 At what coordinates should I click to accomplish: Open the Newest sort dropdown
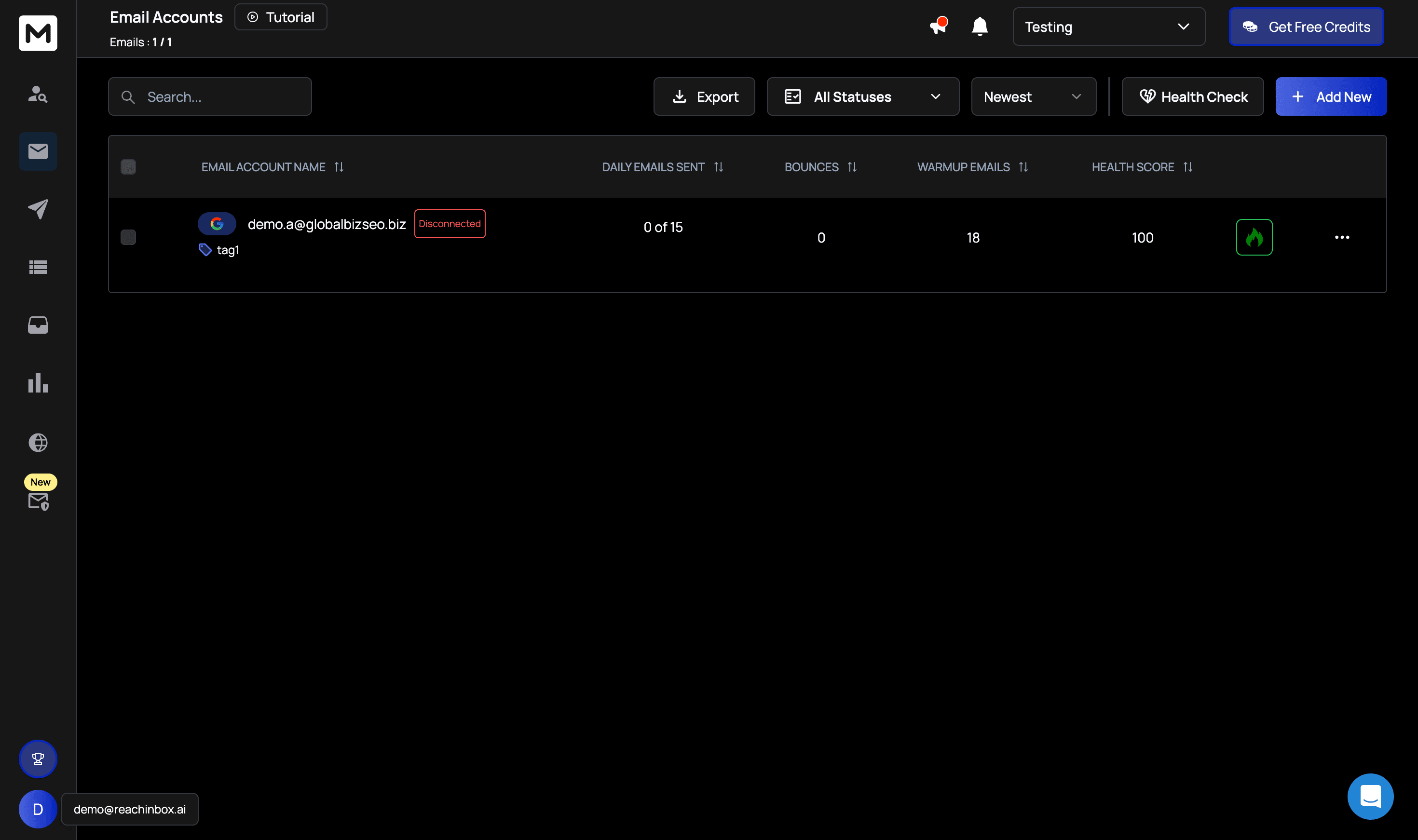[x=1033, y=97]
